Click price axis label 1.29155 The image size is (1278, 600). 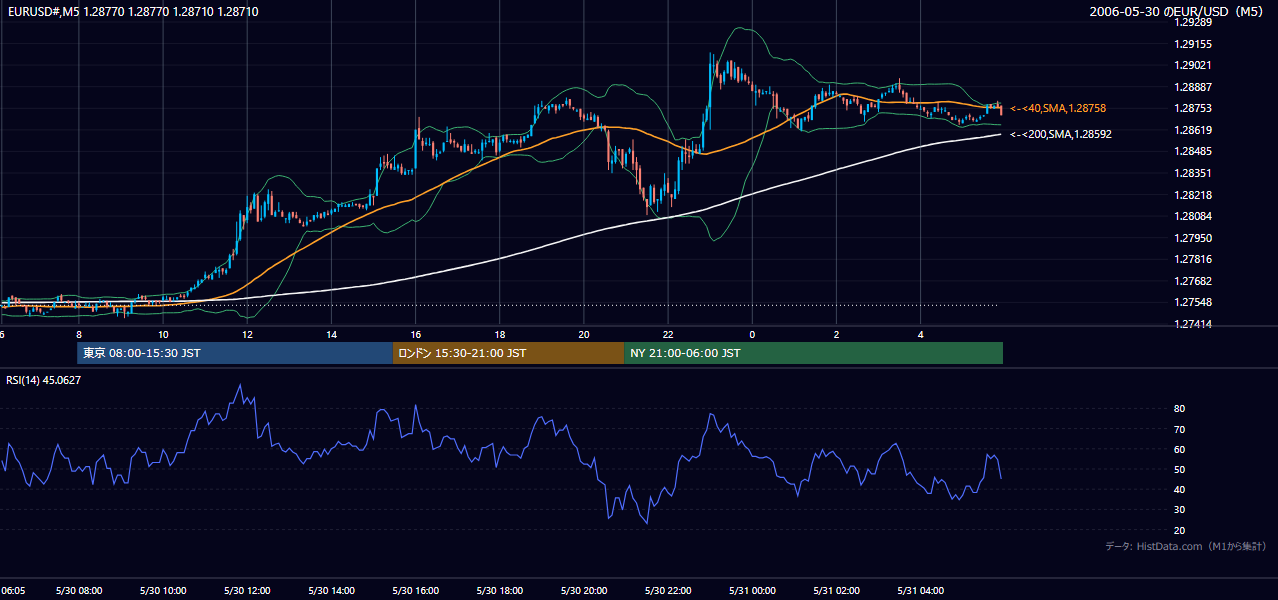(1193, 44)
